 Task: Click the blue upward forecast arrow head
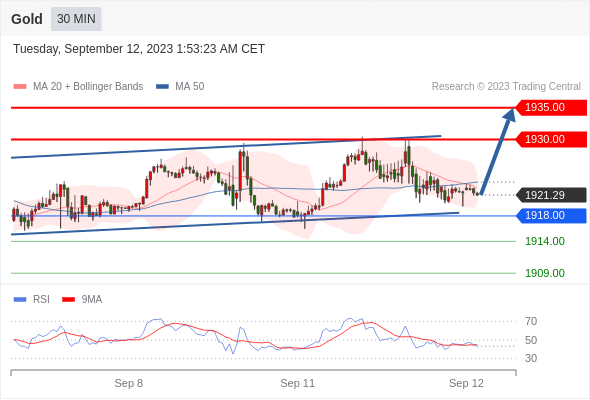click(509, 115)
